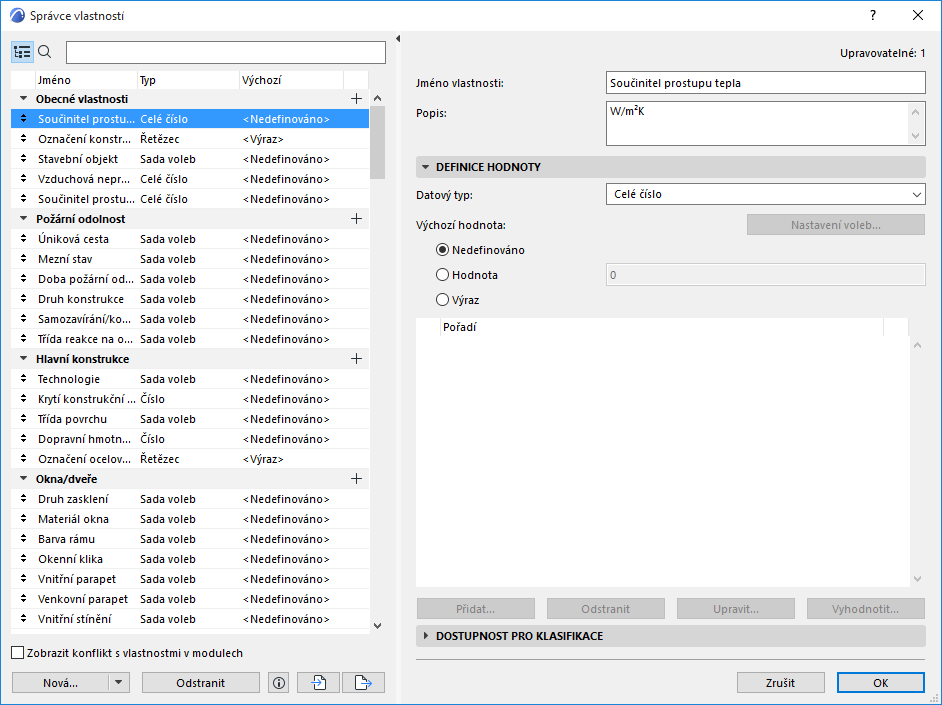Image resolution: width=942 pixels, height=705 pixels.
Task: Focus the search text field
Action: 226,52
